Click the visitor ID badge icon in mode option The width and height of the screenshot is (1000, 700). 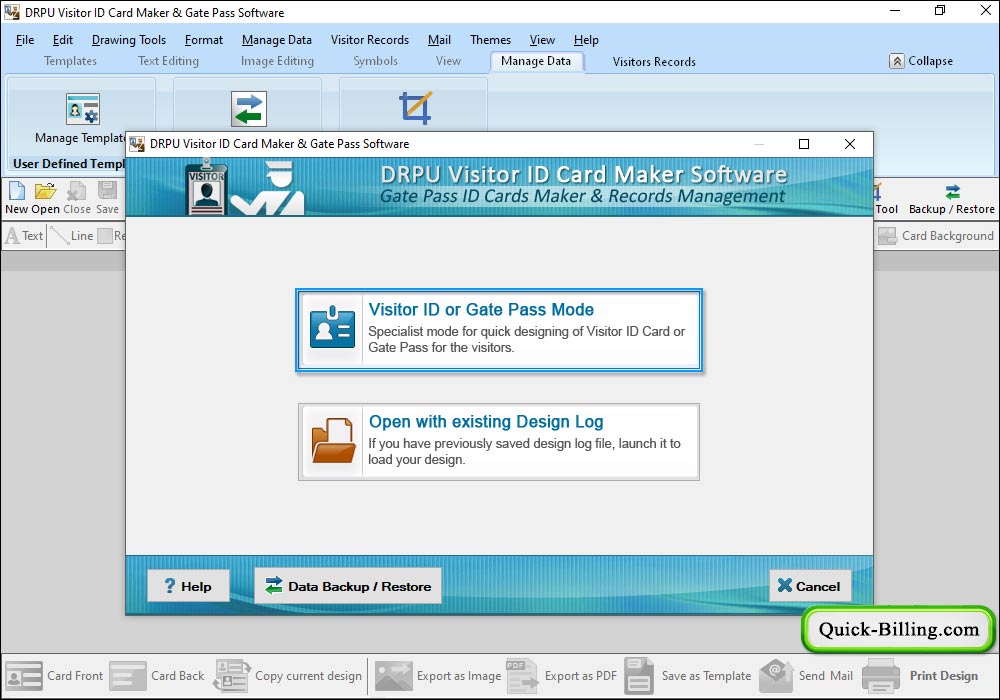pyautogui.click(x=332, y=328)
